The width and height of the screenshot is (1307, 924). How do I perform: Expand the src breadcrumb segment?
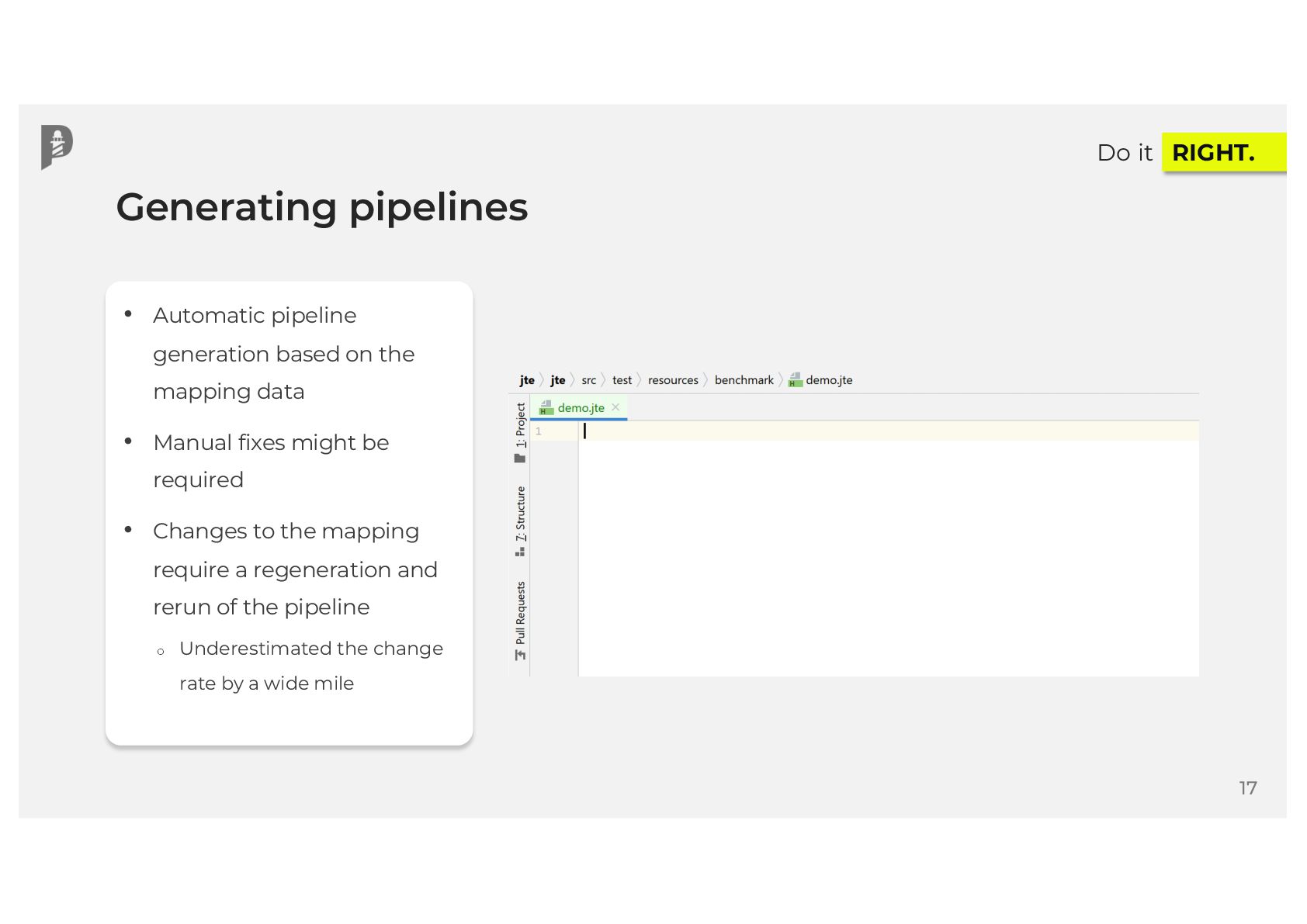(x=588, y=380)
